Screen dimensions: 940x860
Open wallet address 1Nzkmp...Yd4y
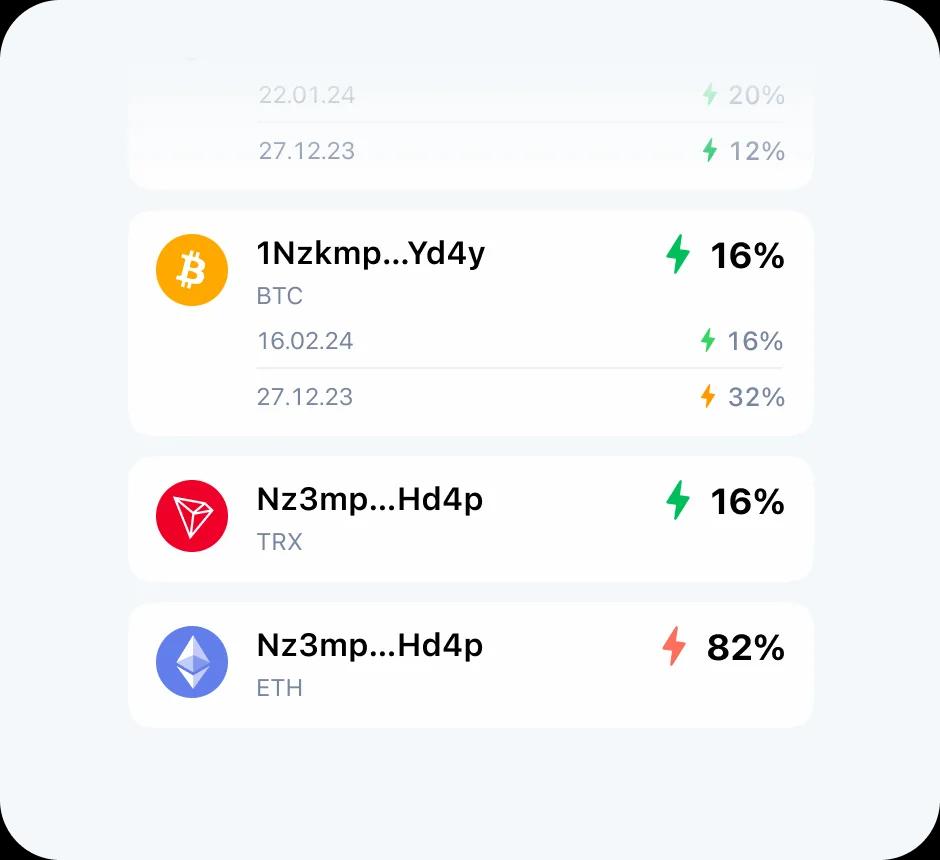(x=370, y=254)
